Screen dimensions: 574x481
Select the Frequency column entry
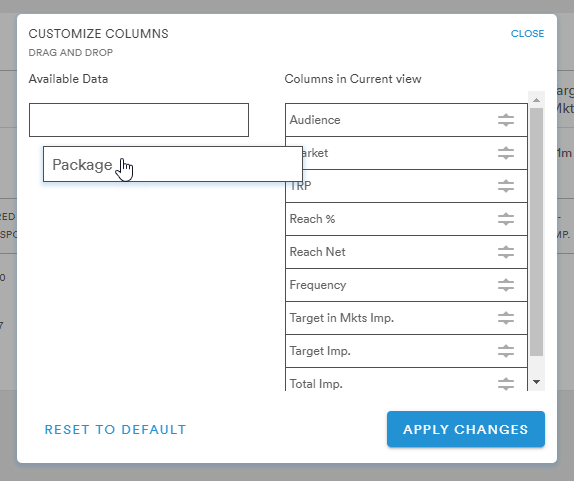tap(406, 285)
